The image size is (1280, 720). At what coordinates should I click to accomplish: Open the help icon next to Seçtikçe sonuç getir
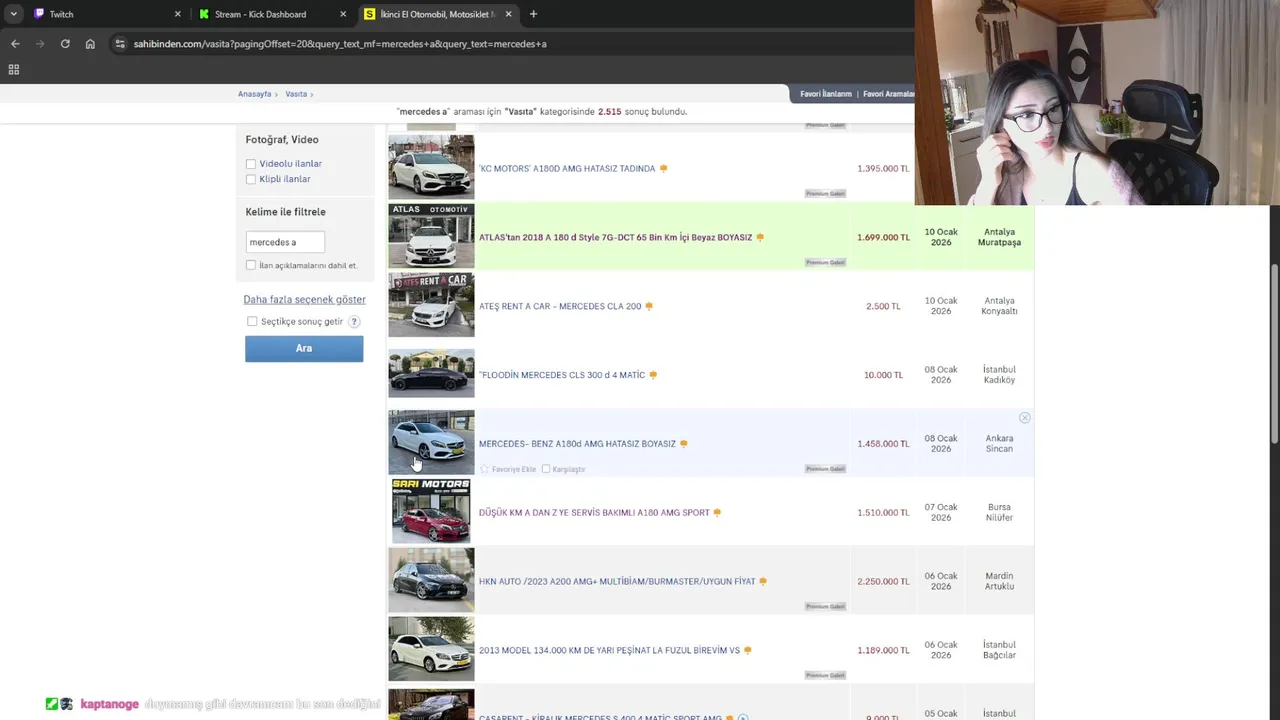coord(354,322)
